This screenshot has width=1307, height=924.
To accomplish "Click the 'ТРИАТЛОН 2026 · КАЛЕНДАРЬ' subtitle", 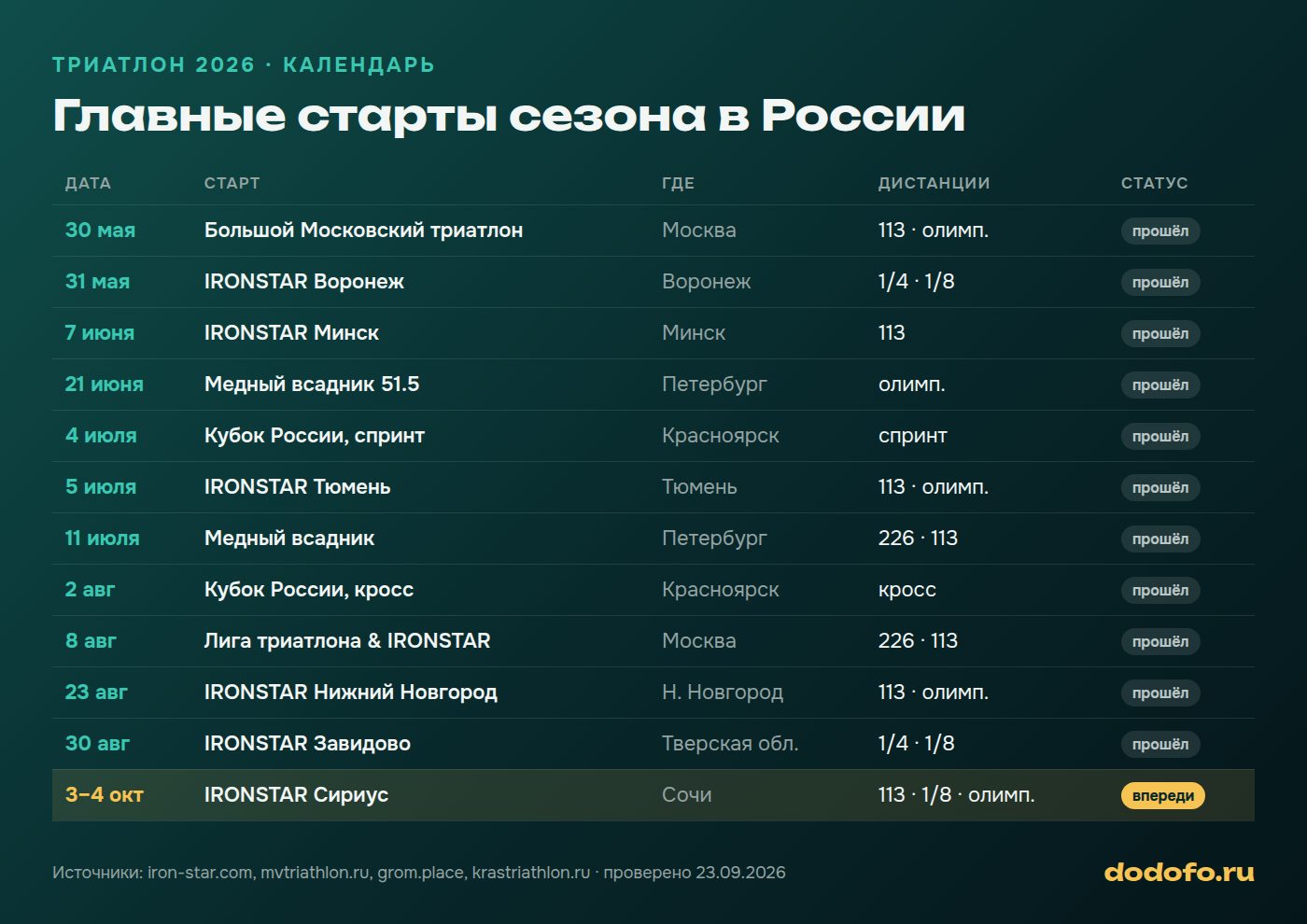I will [244, 65].
